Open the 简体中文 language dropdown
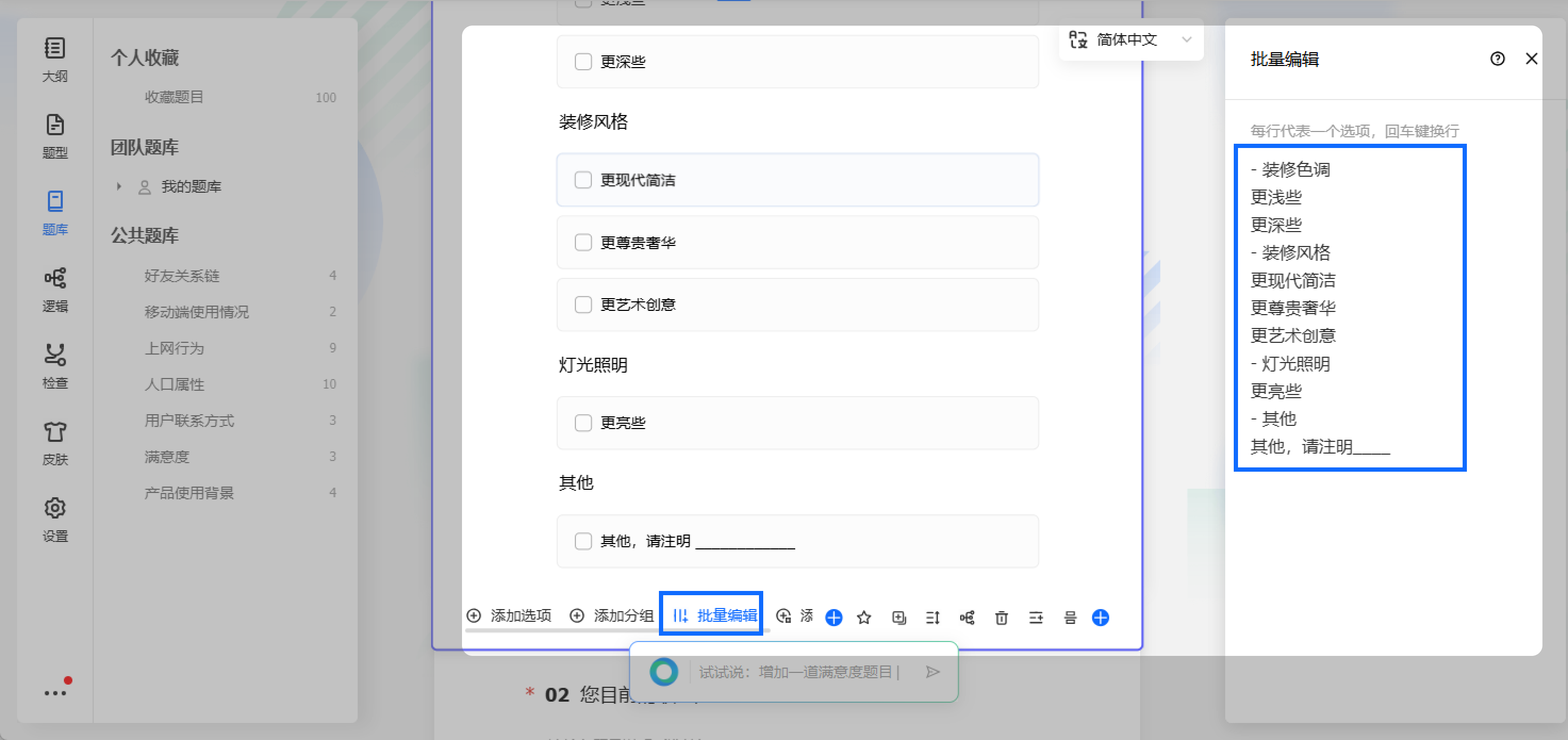 tap(1131, 40)
